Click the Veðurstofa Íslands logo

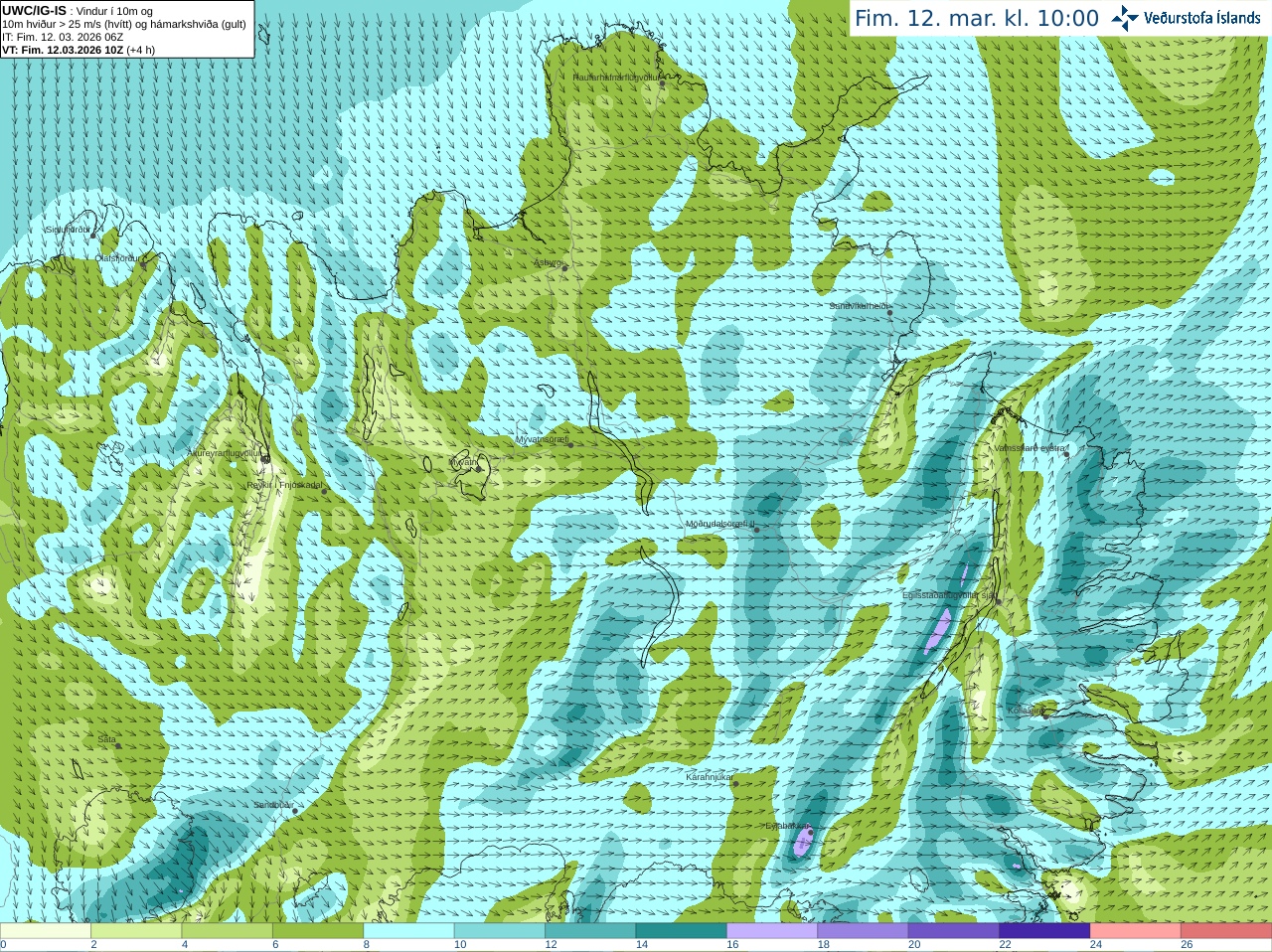(x=1185, y=18)
